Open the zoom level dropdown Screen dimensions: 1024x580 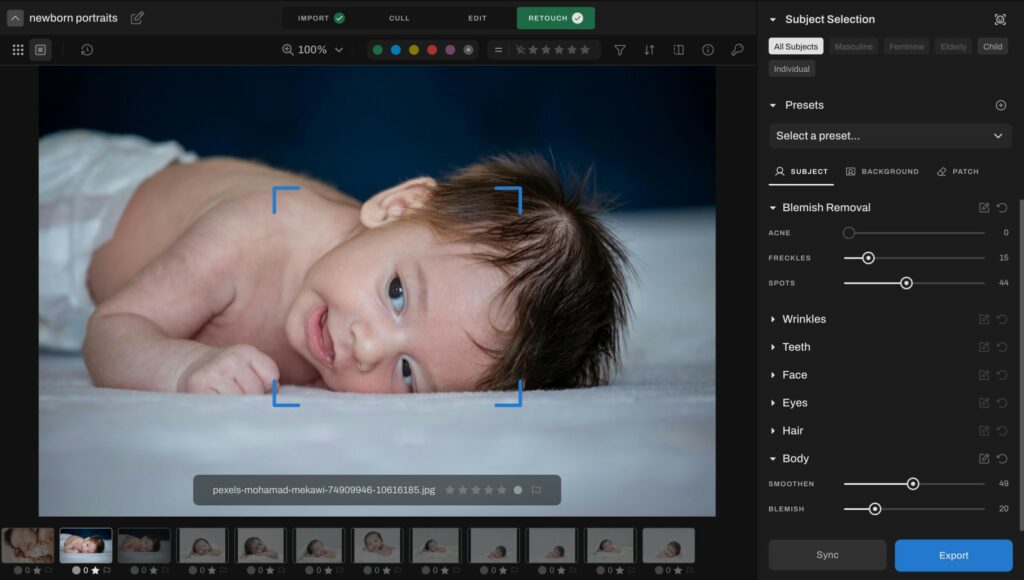tap(313, 48)
